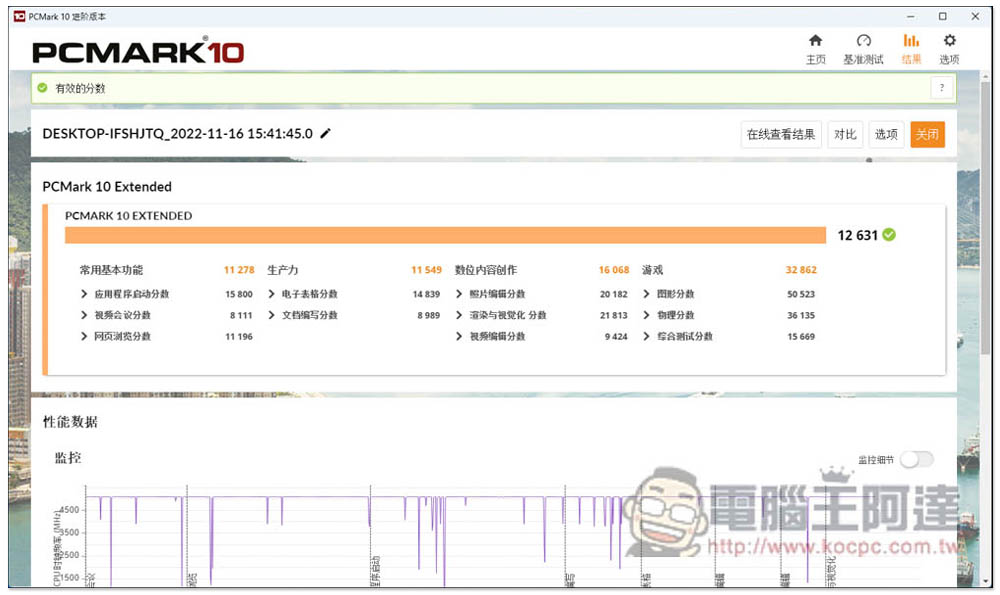Click the 常用基本功能 score 11 278
Image resolution: width=1000 pixels, height=595 pixels.
coord(239,270)
